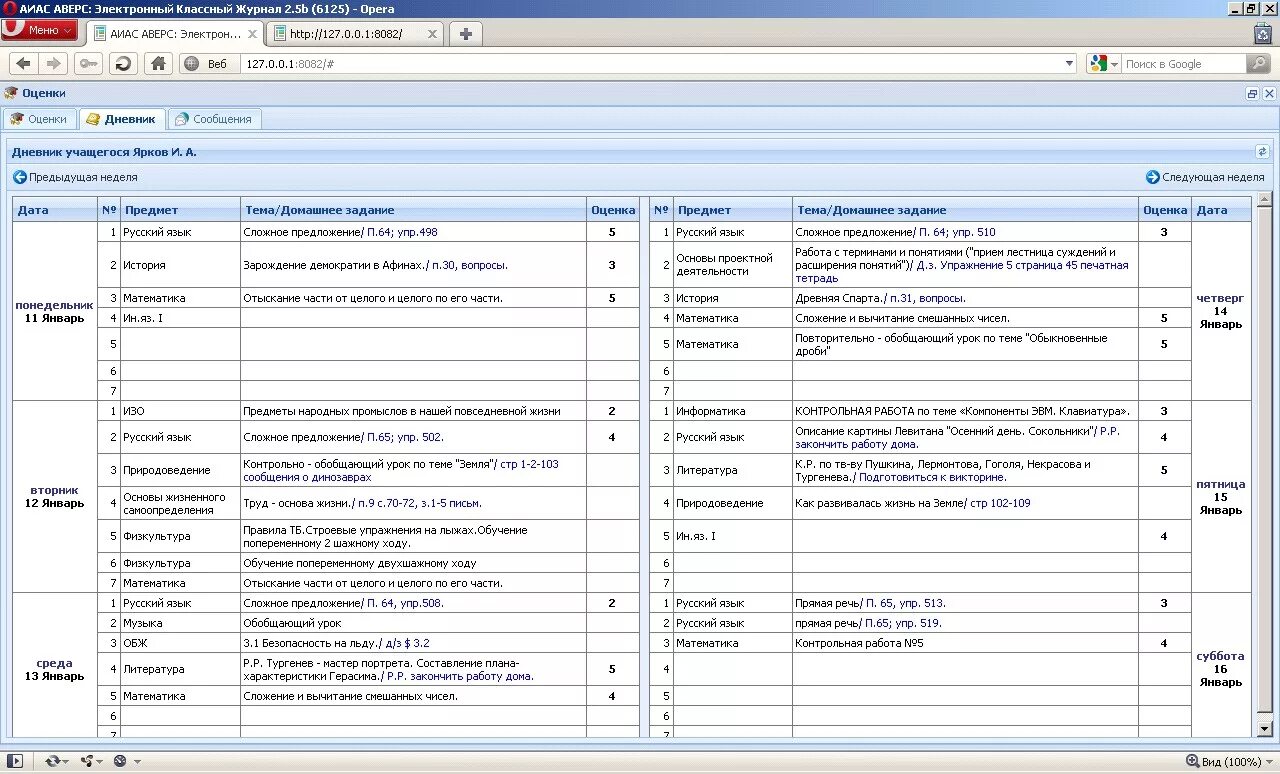The height and width of the screenshot is (774, 1280).
Task: Click the Древняя Спарта topic text
Action: pos(838,298)
